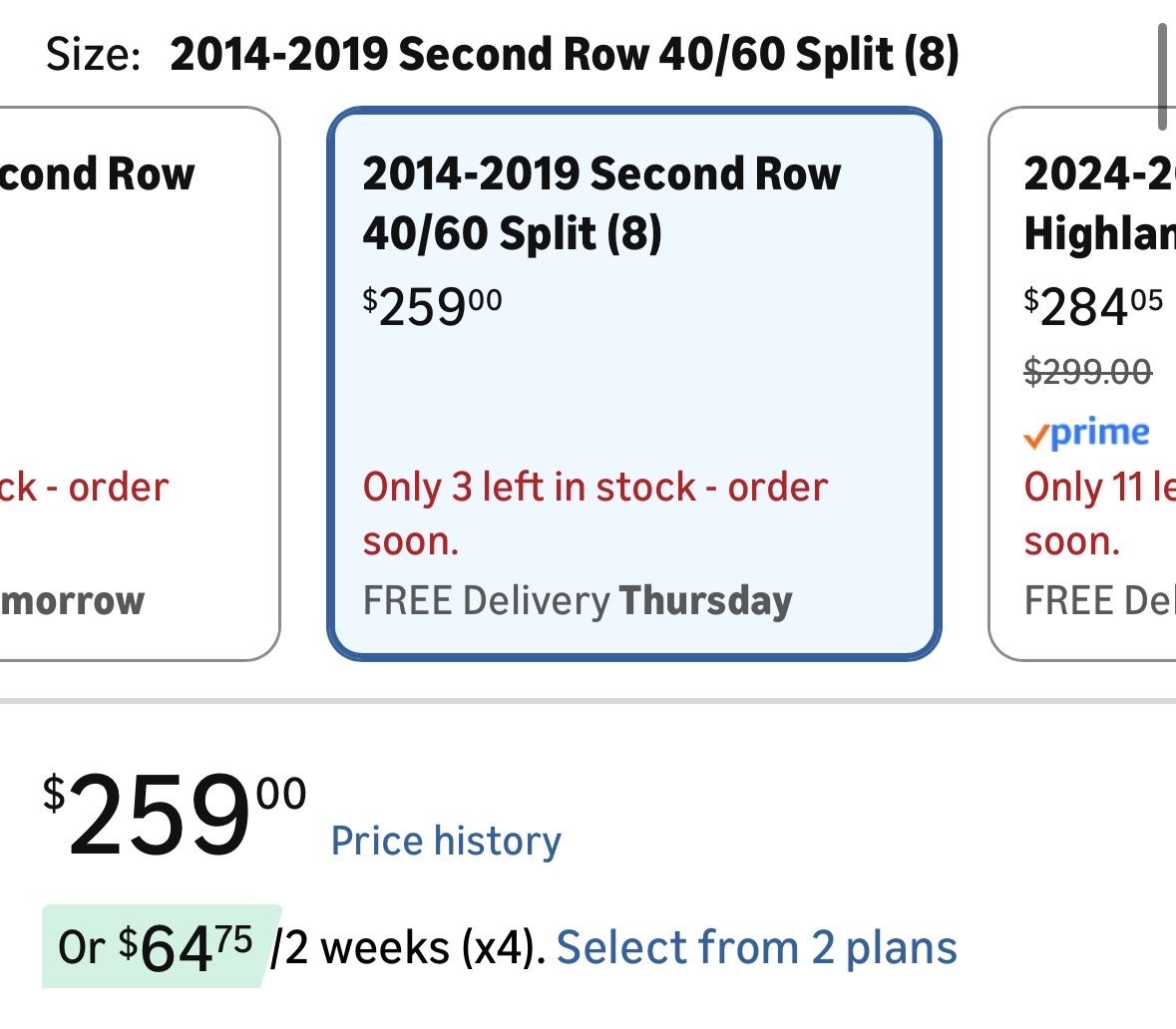Image resolution: width=1176 pixels, height=1029 pixels.
Task: Click the word prime in the Highlander card
Action: tap(1100, 432)
